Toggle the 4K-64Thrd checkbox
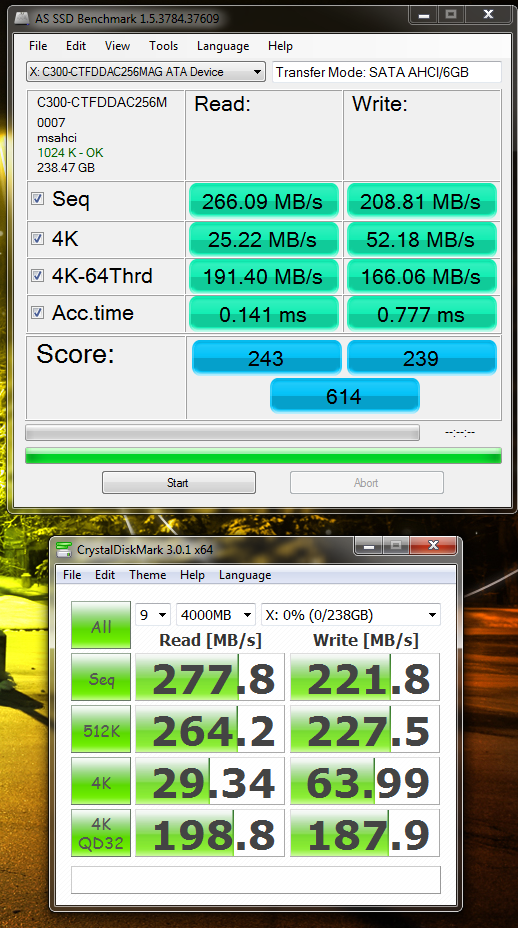Viewport: 518px width, 928px height. click(x=37, y=276)
